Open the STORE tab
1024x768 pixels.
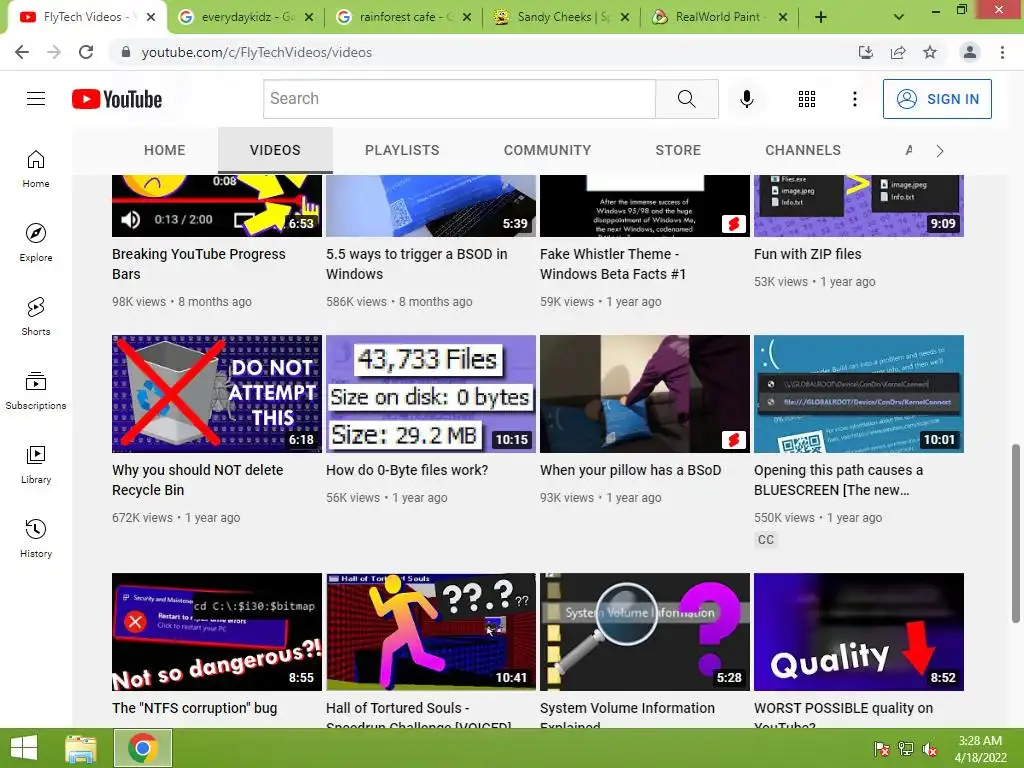point(678,150)
